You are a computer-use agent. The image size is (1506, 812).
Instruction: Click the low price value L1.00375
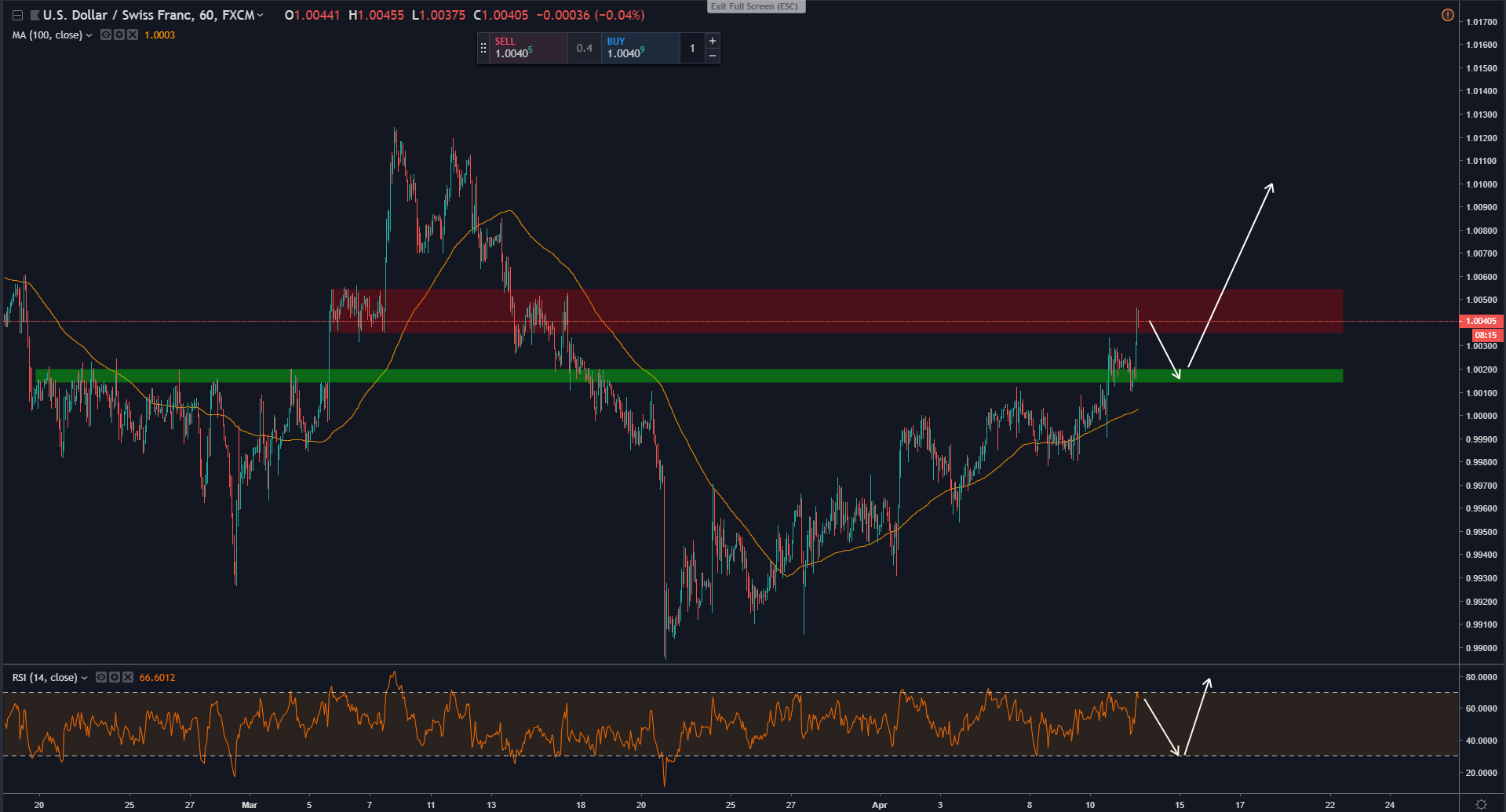click(439, 15)
